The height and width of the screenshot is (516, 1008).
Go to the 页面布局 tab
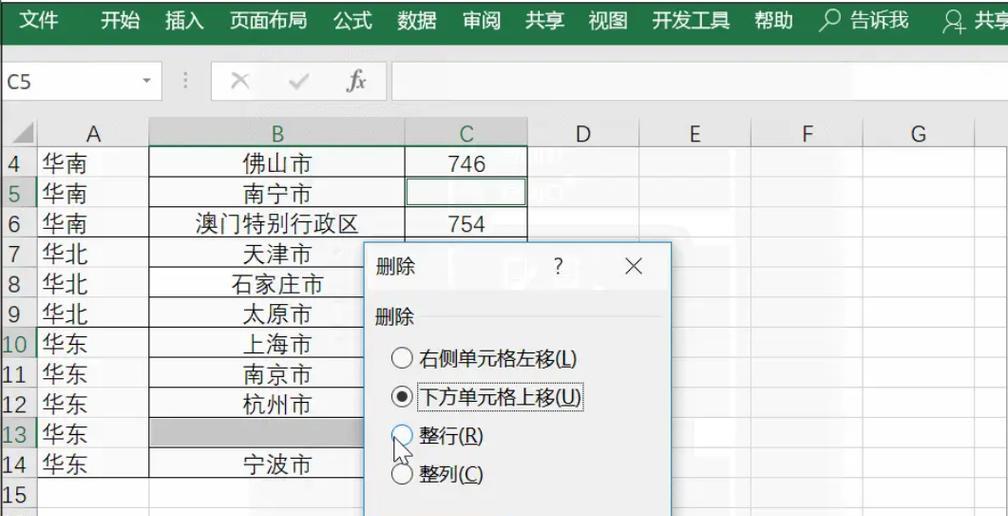coord(268,21)
